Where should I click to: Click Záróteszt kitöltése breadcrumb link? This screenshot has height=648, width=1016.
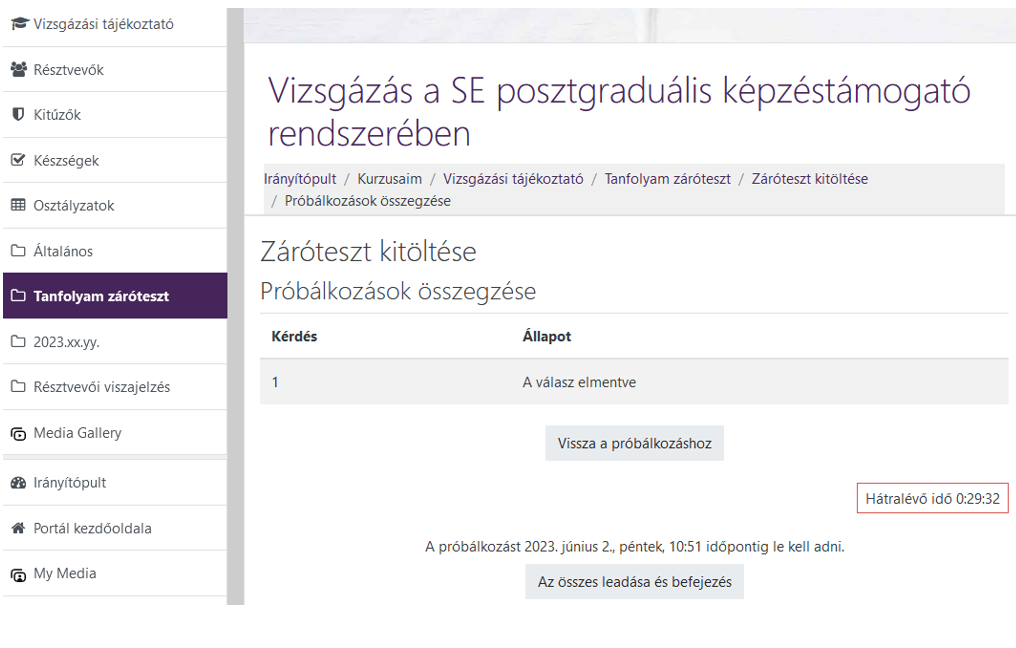pos(809,179)
